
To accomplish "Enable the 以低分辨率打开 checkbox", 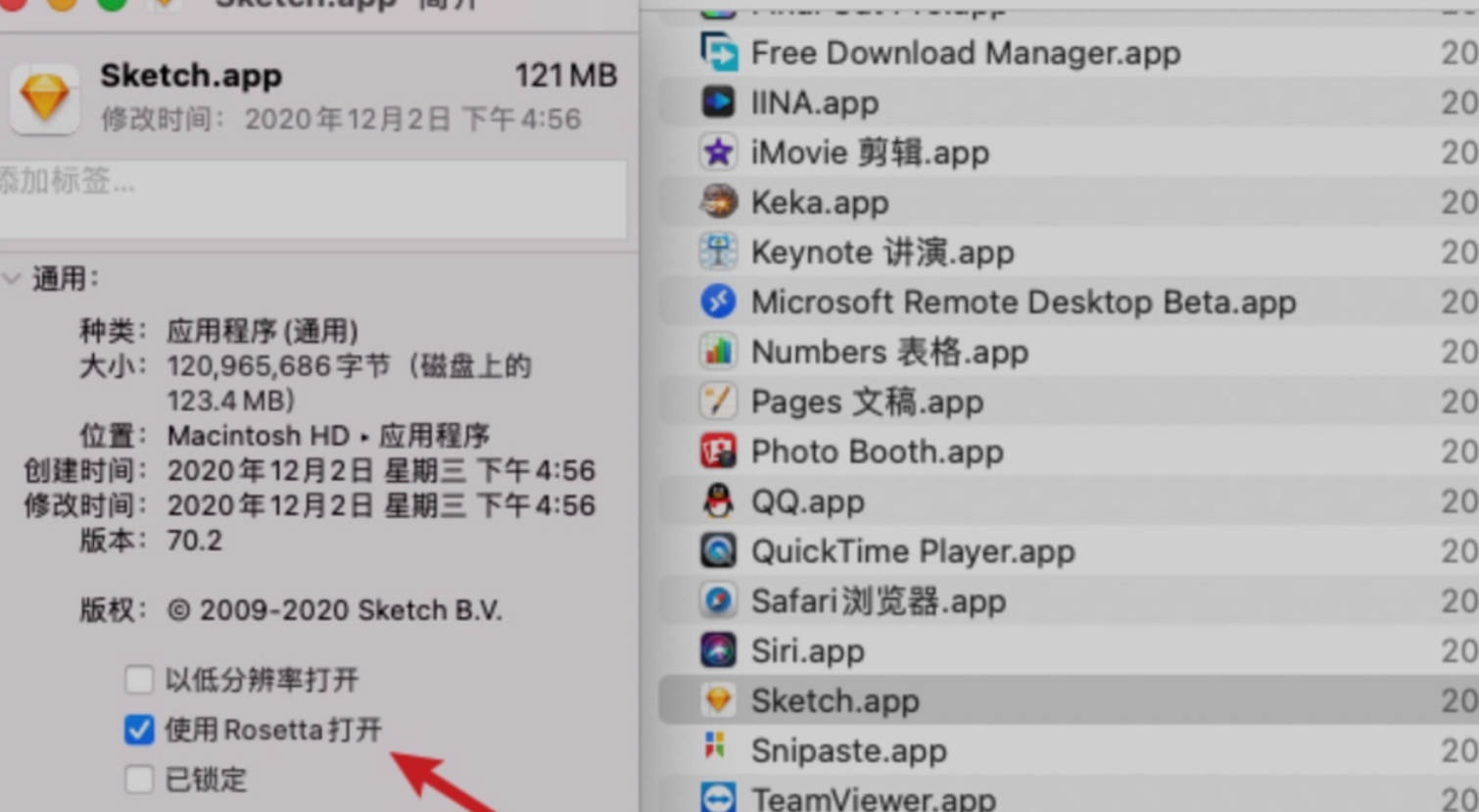I will [139, 679].
